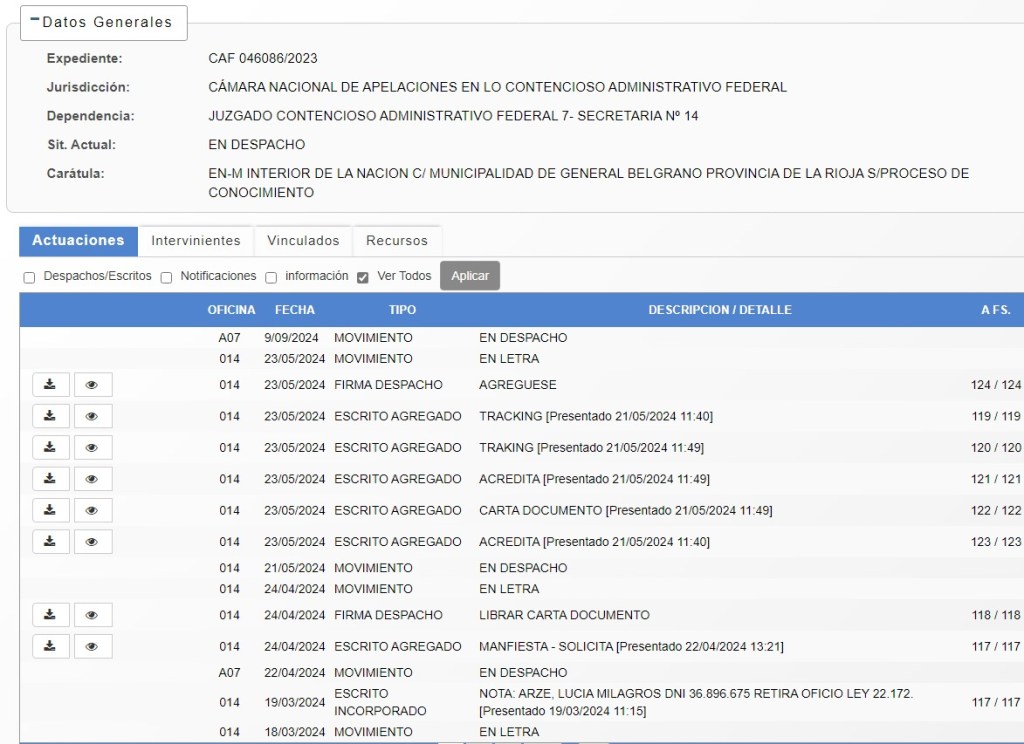This screenshot has width=1024, height=744.
Task: View the AGREGUESE firma despacho document
Action: tap(93, 385)
